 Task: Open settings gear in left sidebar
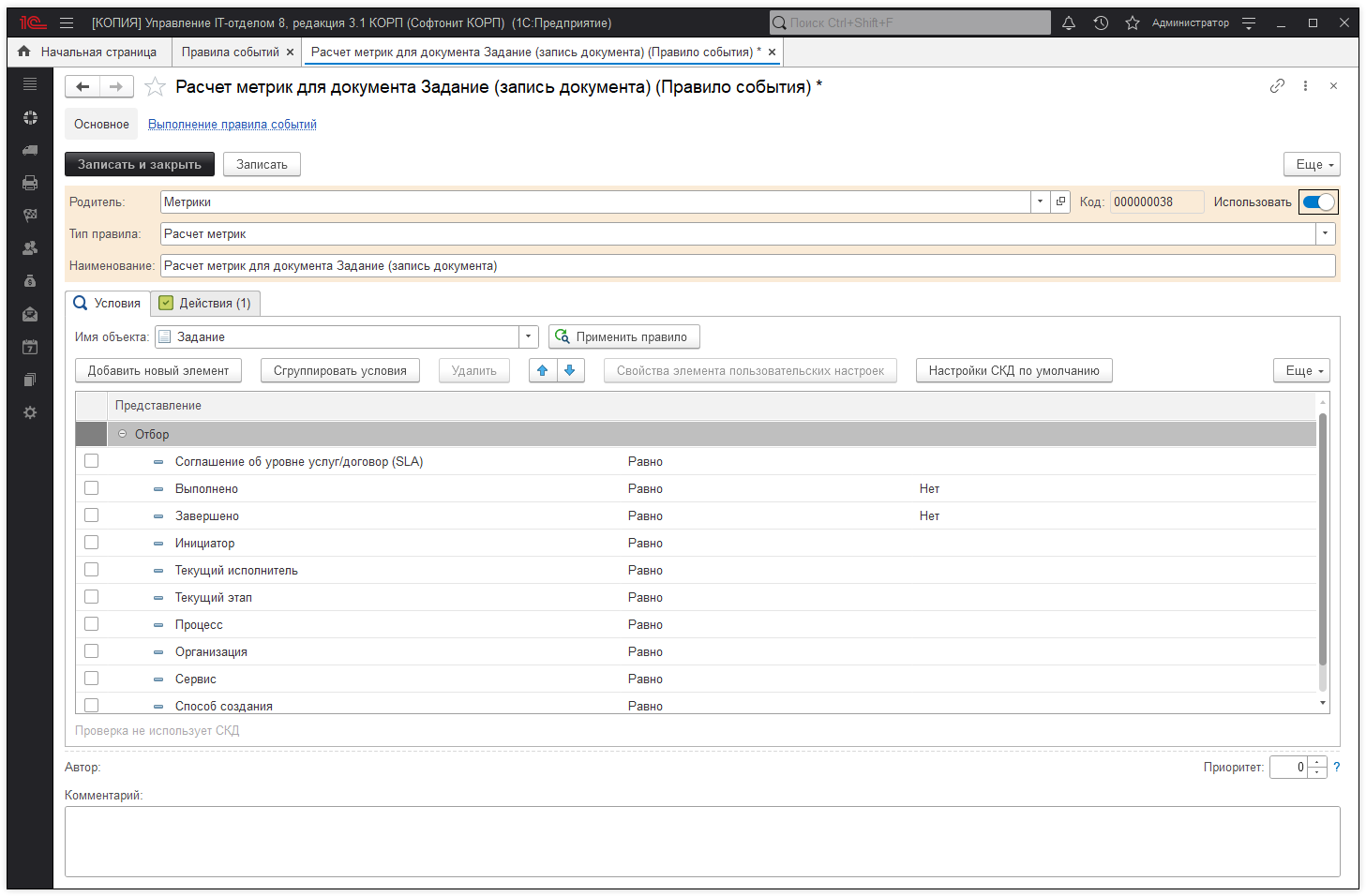(x=30, y=412)
